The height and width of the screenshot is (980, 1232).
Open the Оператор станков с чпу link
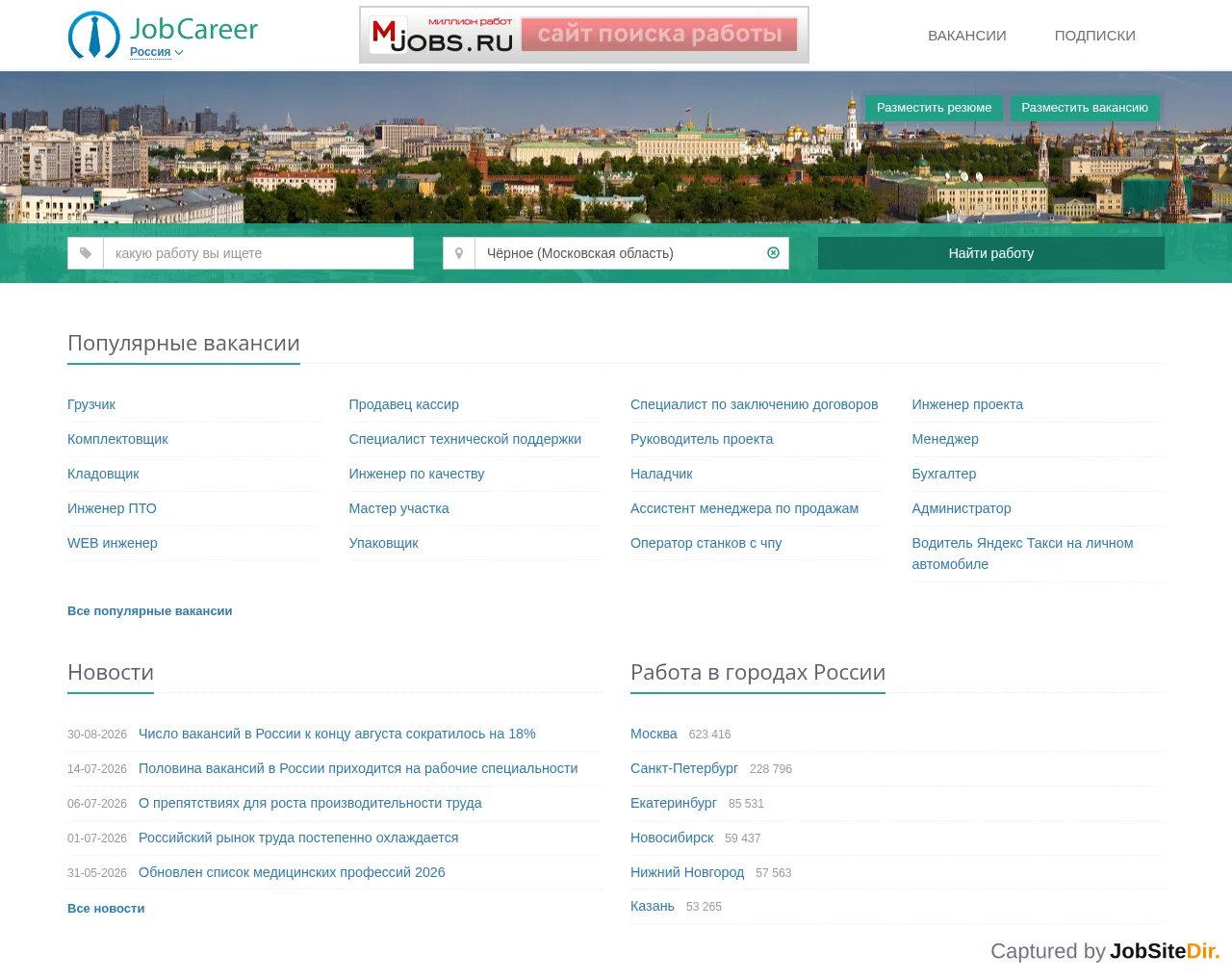(706, 543)
